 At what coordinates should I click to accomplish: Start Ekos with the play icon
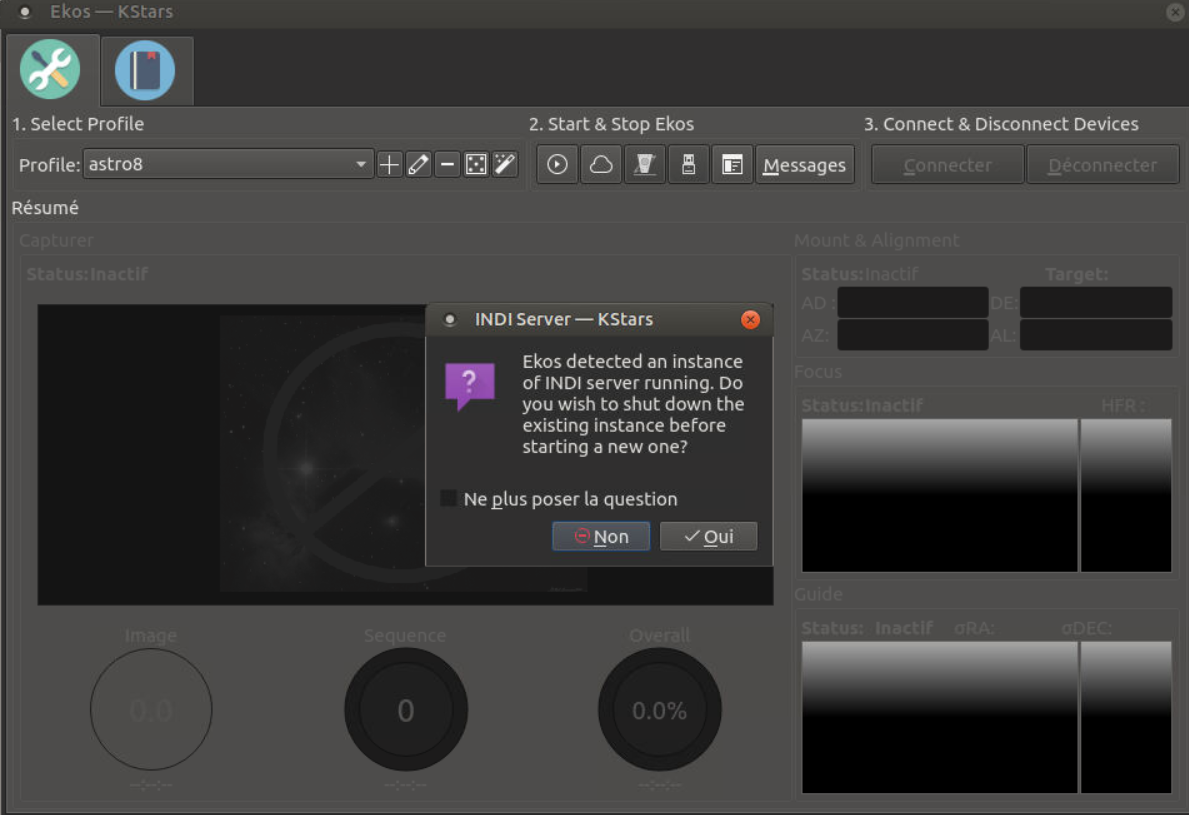click(557, 165)
